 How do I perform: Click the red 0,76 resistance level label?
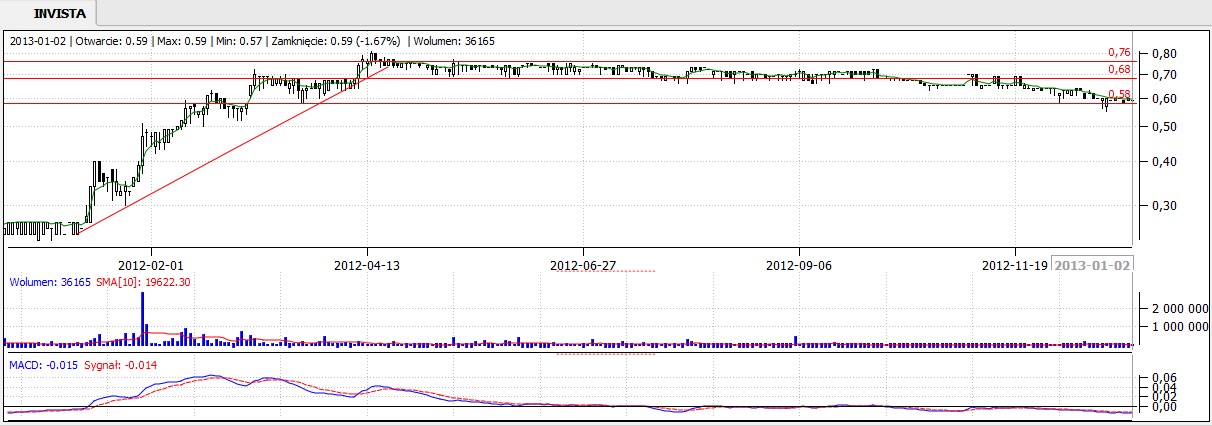pyautogui.click(x=1119, y=52)
